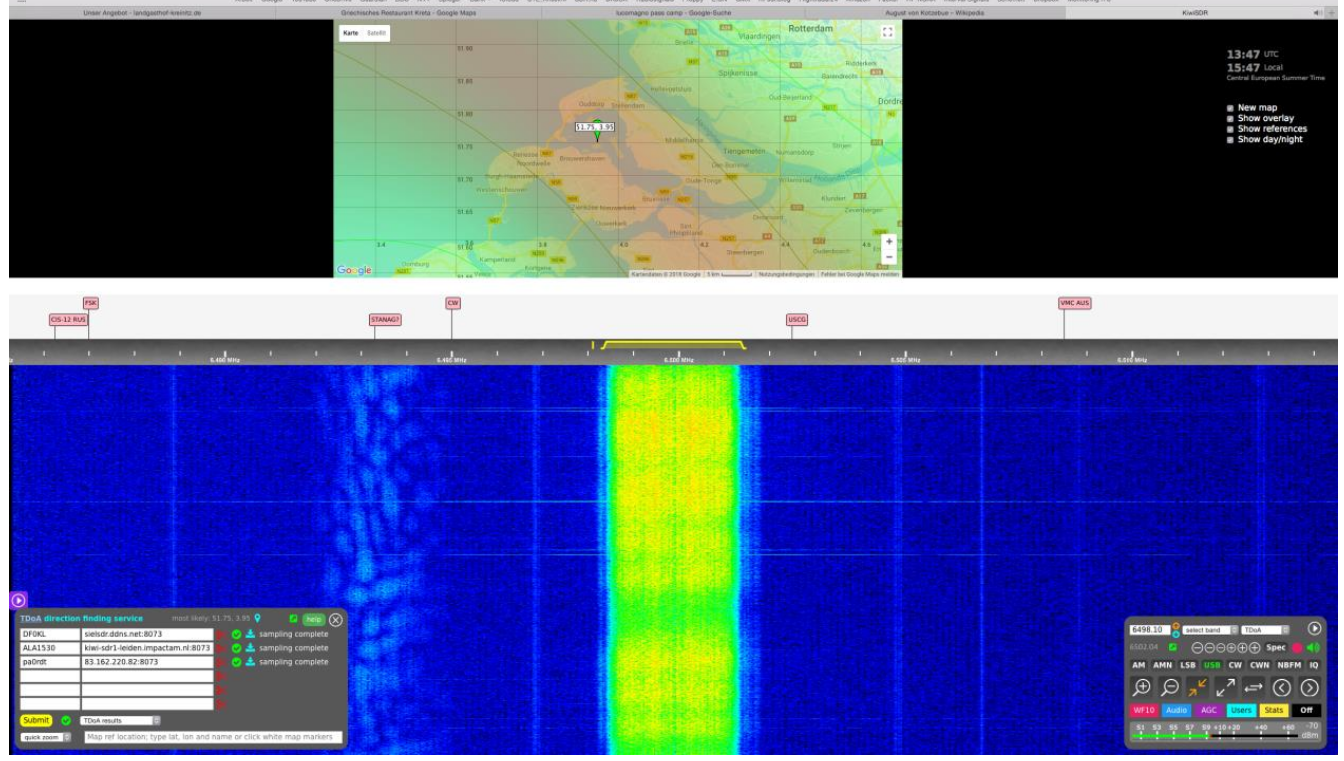
Task: Enable the Show day/night checkbox
Action: coord(1231,140)
